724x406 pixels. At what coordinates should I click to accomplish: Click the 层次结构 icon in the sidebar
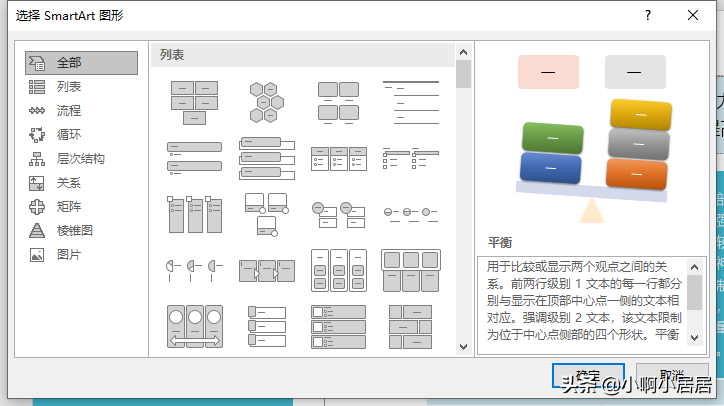[x=37, y=159]
